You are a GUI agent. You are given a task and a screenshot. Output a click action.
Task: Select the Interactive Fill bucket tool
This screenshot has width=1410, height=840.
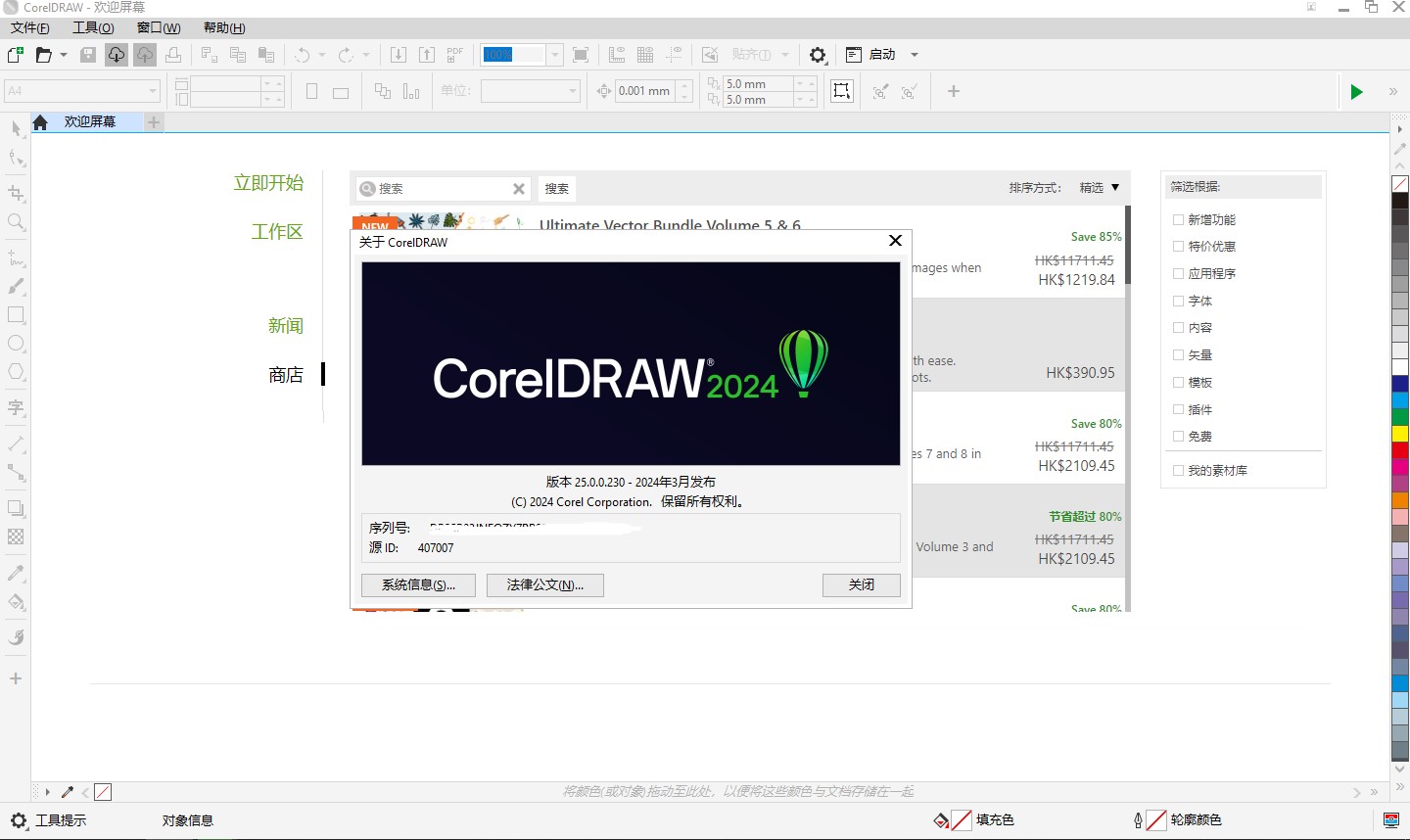16,601
